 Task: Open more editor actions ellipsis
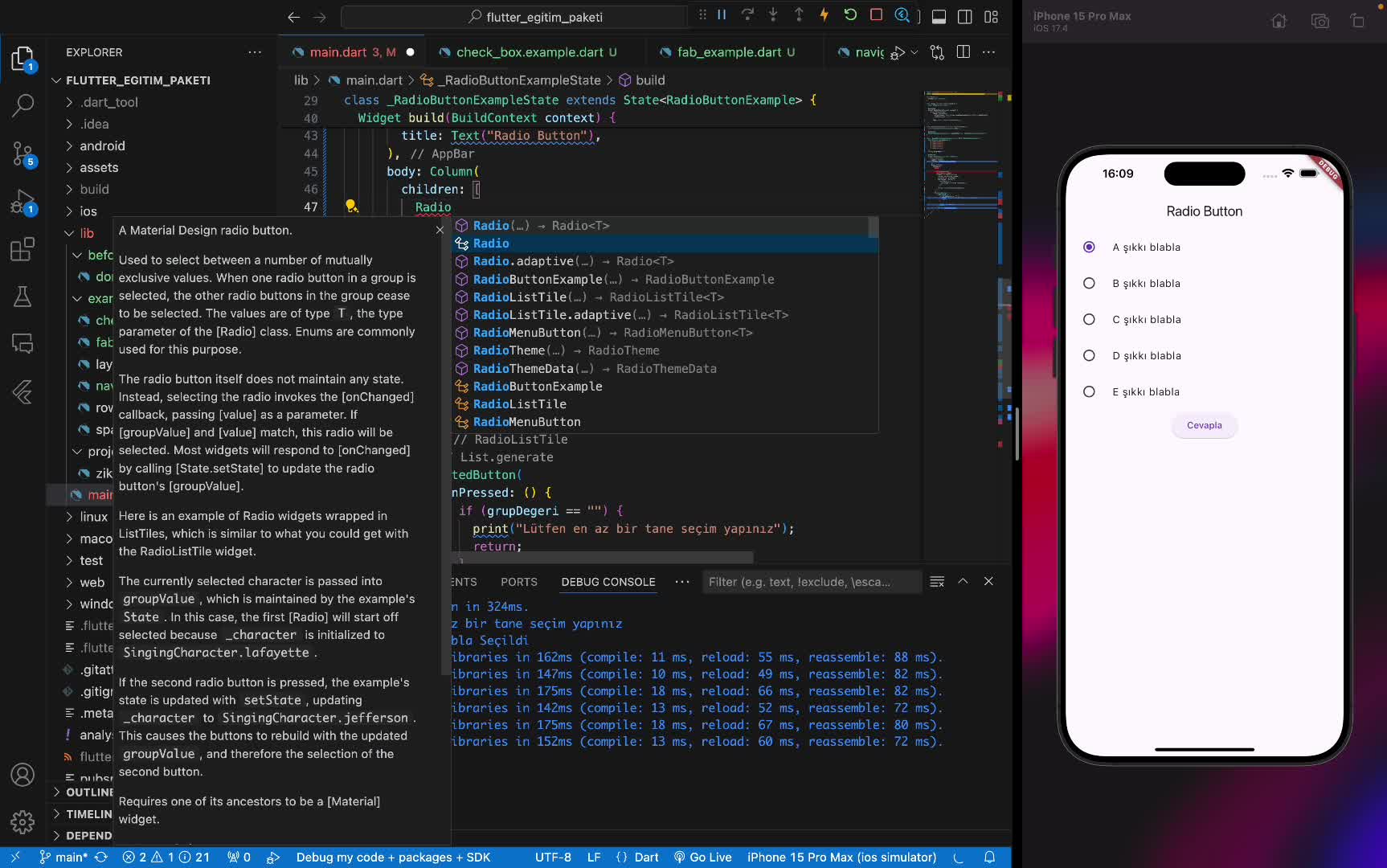tap(989, 52)
